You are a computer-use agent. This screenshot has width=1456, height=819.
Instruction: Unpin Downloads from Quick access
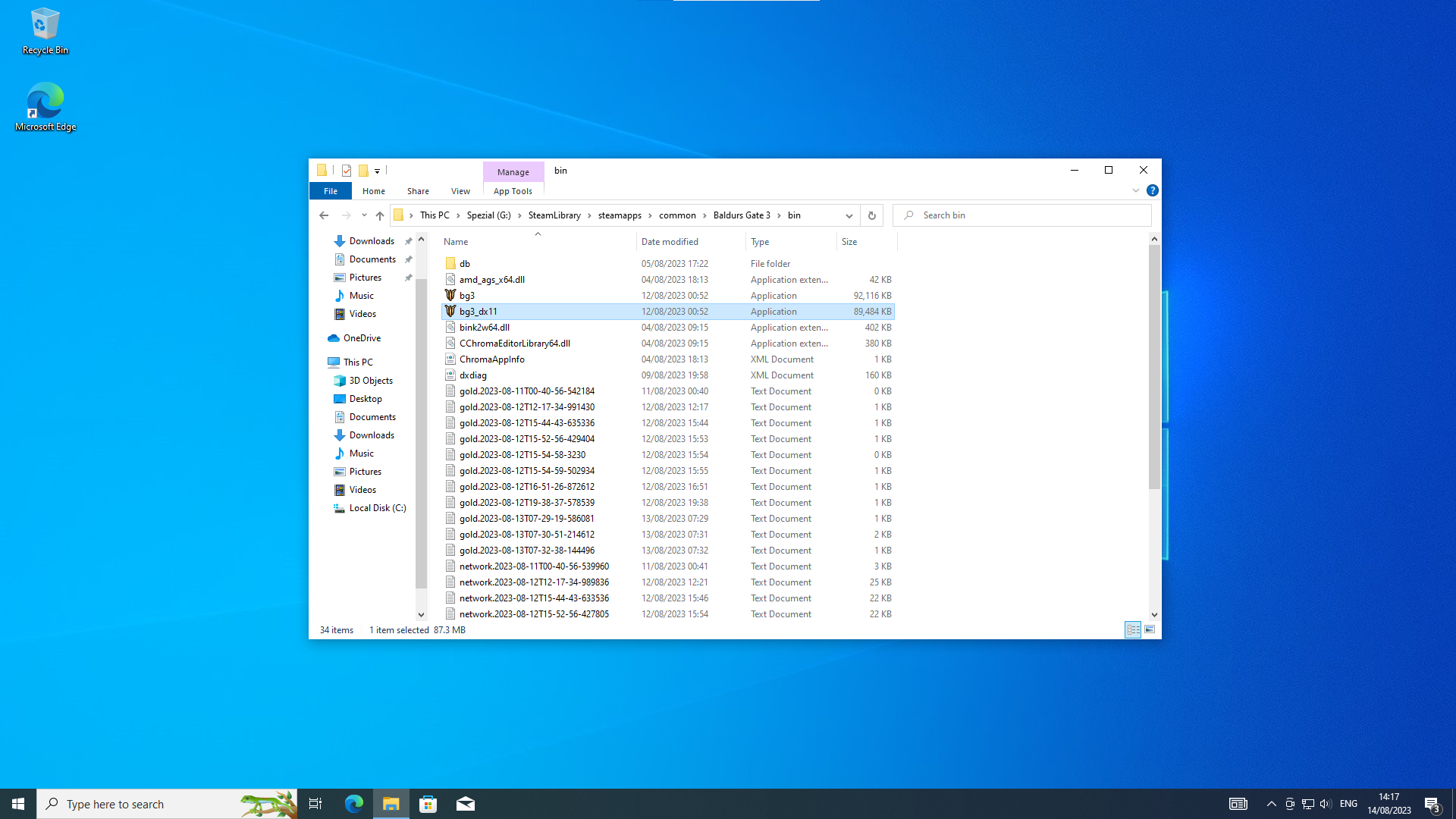[408, 241]
